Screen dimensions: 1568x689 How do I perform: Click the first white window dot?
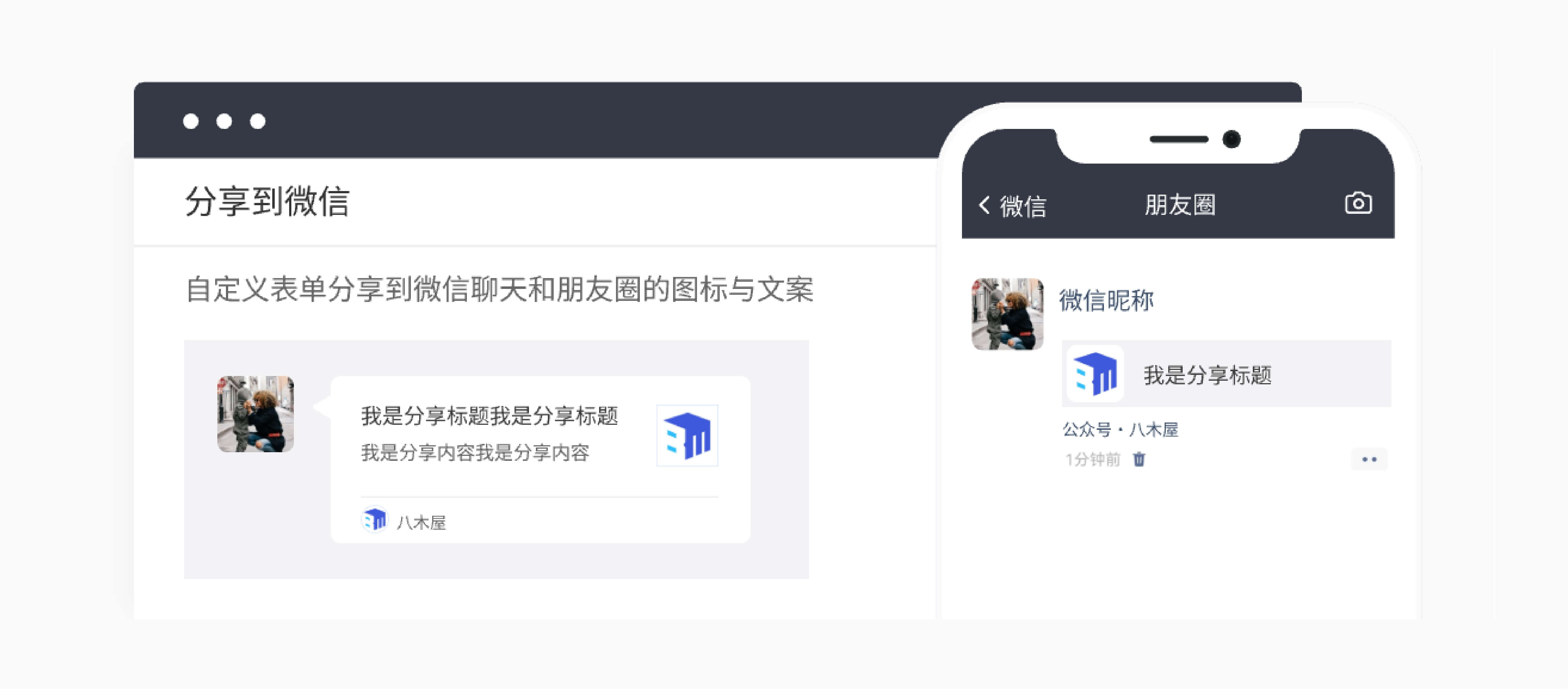[x=190, y=121]
